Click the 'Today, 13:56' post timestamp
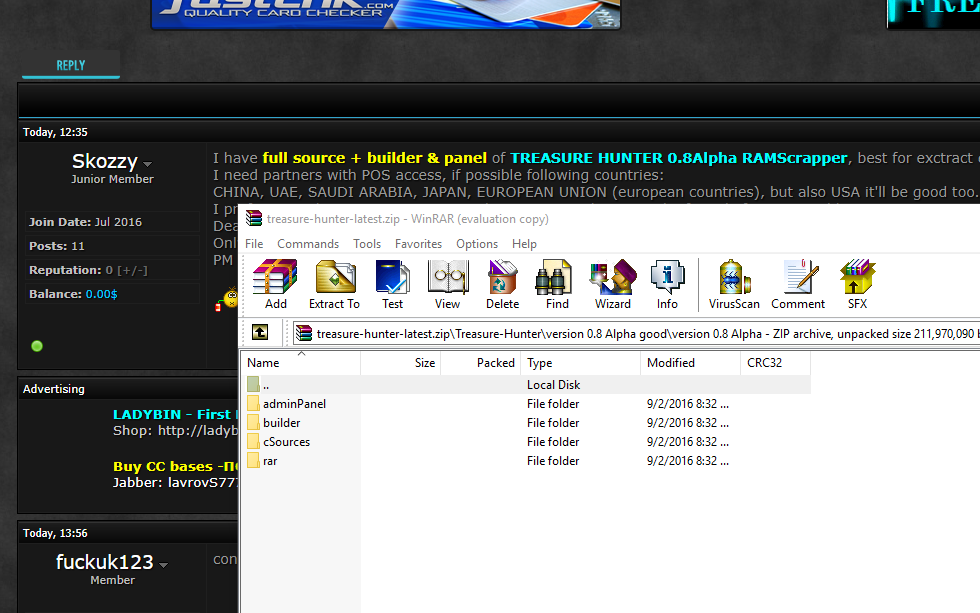This screenshot has height=613, width=980. point(55,533)
